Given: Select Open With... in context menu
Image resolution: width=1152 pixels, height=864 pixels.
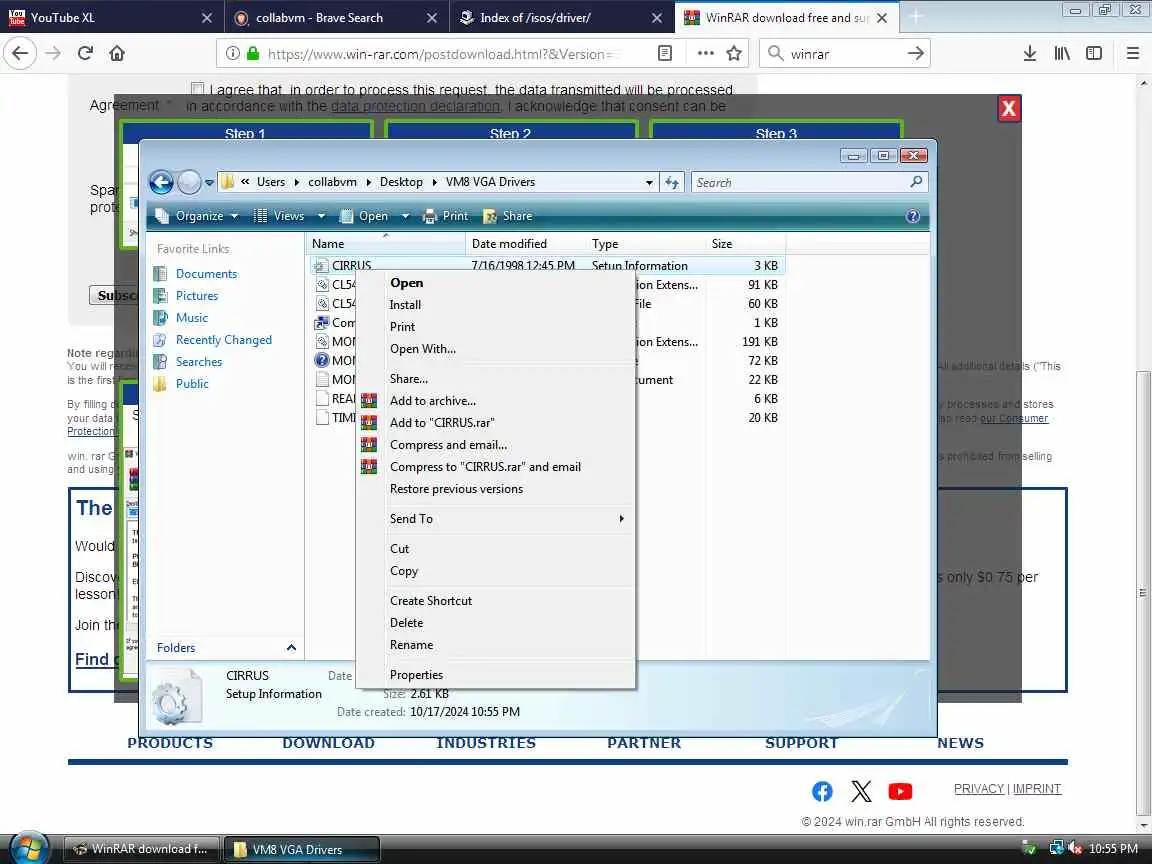Looking at the screenshot, I should 496,349.
